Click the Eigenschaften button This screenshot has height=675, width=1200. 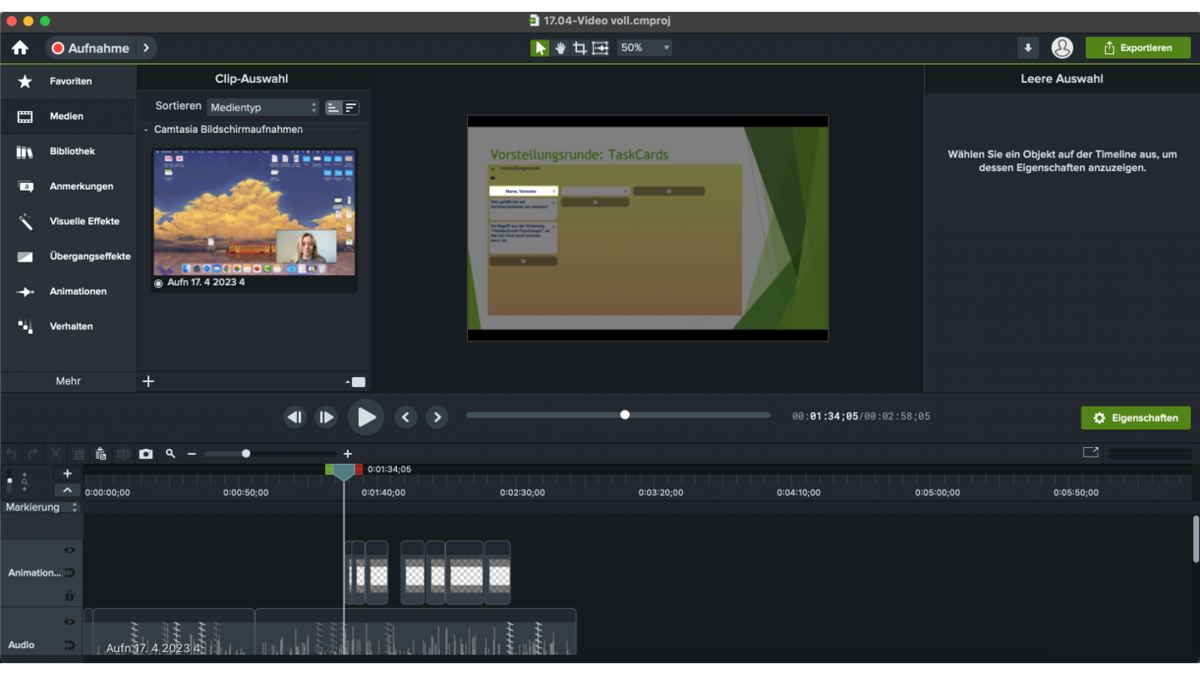point(1135,418)
